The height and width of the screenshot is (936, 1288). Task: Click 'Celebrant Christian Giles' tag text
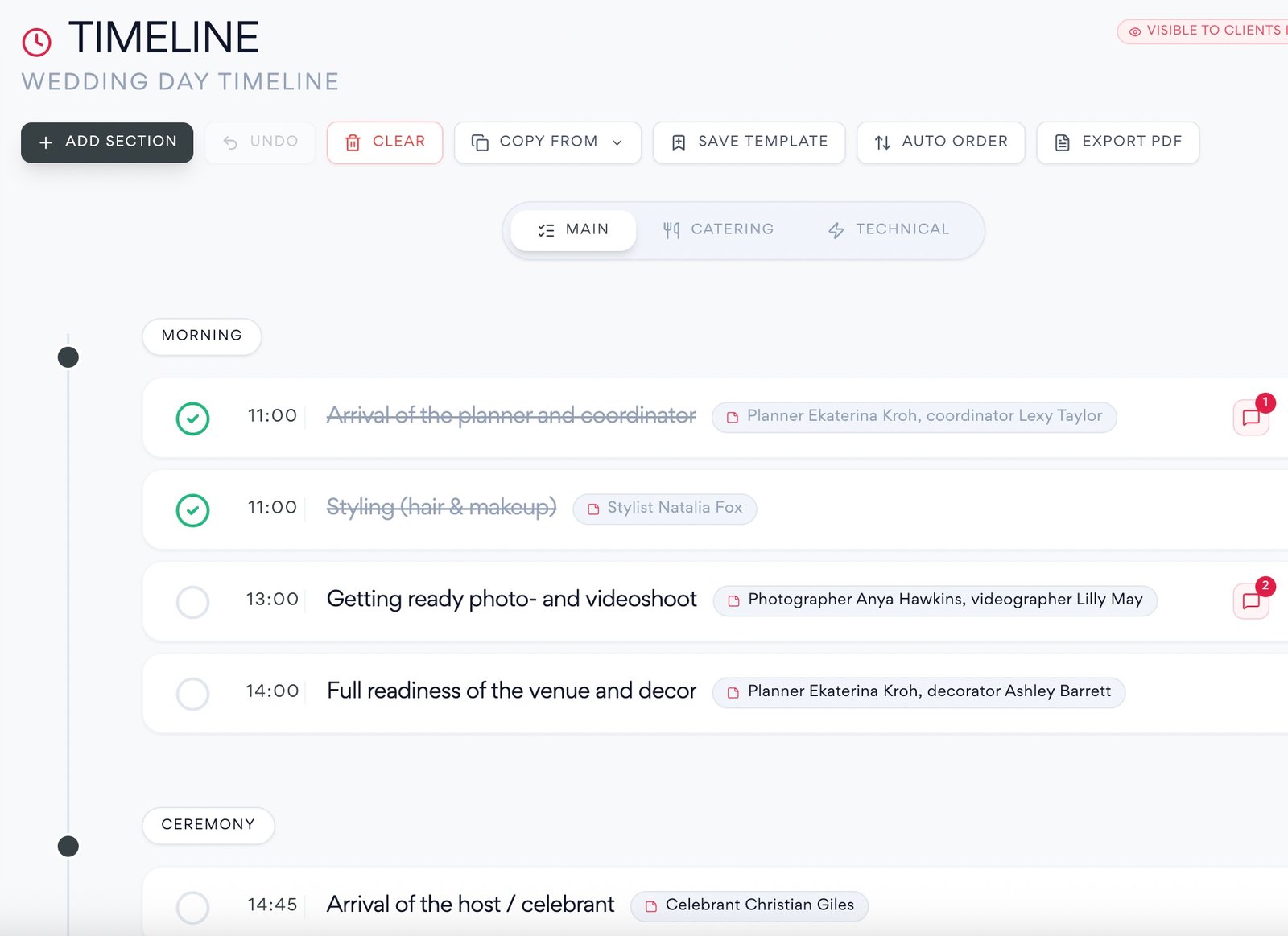760,905
